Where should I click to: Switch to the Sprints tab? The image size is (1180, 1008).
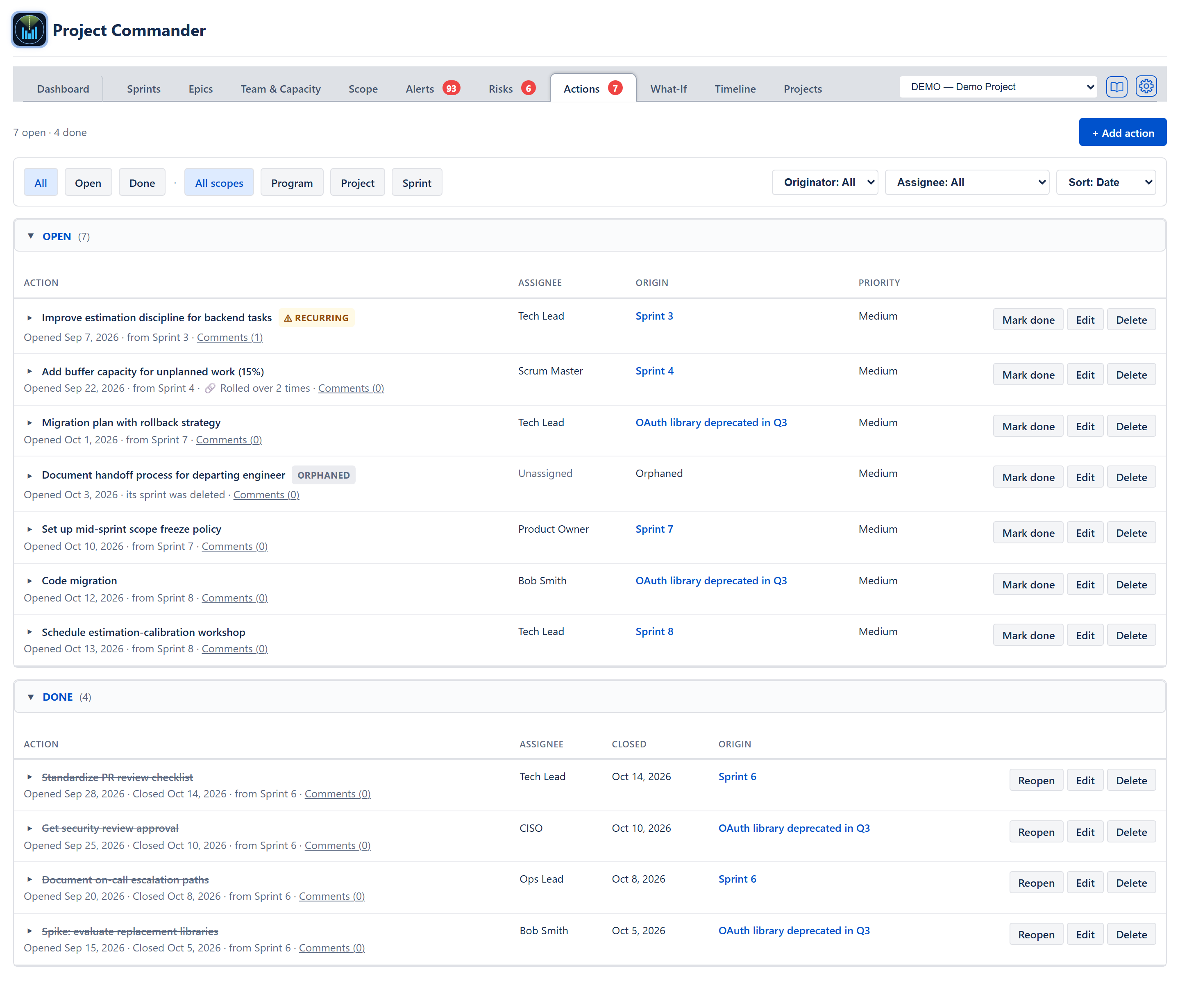pyautogui.click(x=143, y=89)
